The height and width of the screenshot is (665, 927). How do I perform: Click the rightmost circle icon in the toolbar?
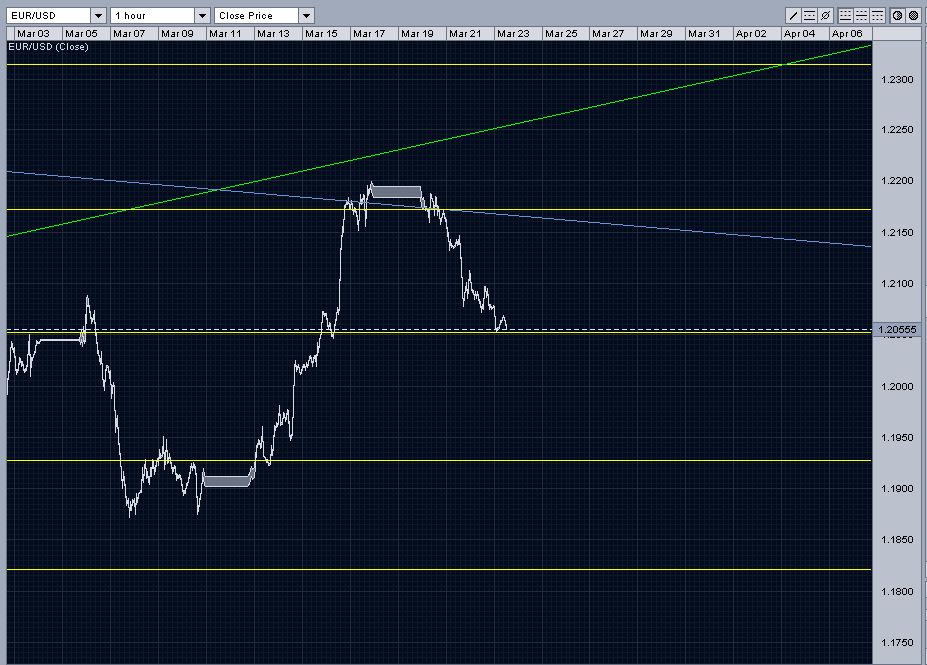click(x=913, y=14)
